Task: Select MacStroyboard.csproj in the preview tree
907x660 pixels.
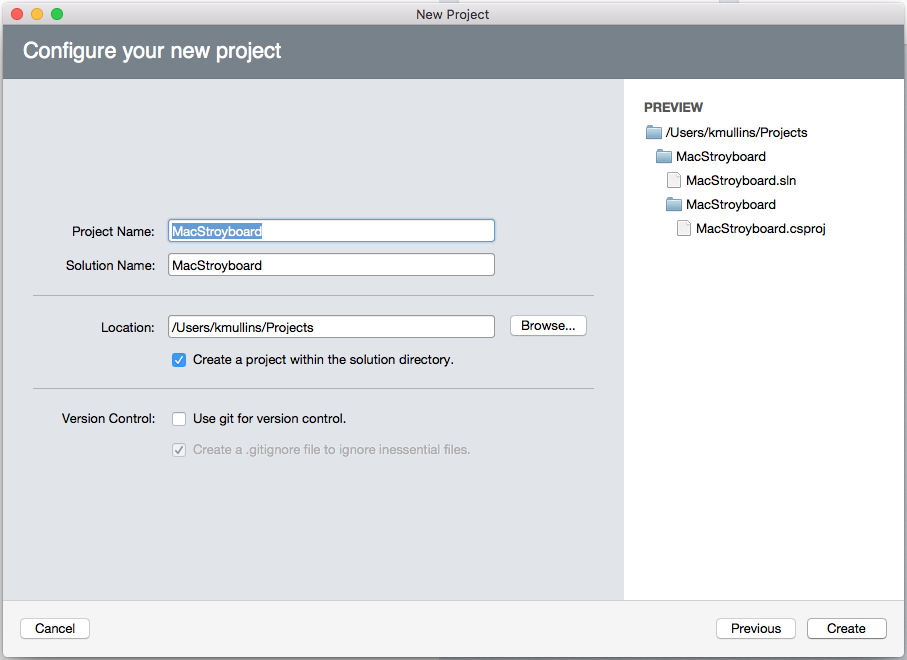Action: click(760, 228)
